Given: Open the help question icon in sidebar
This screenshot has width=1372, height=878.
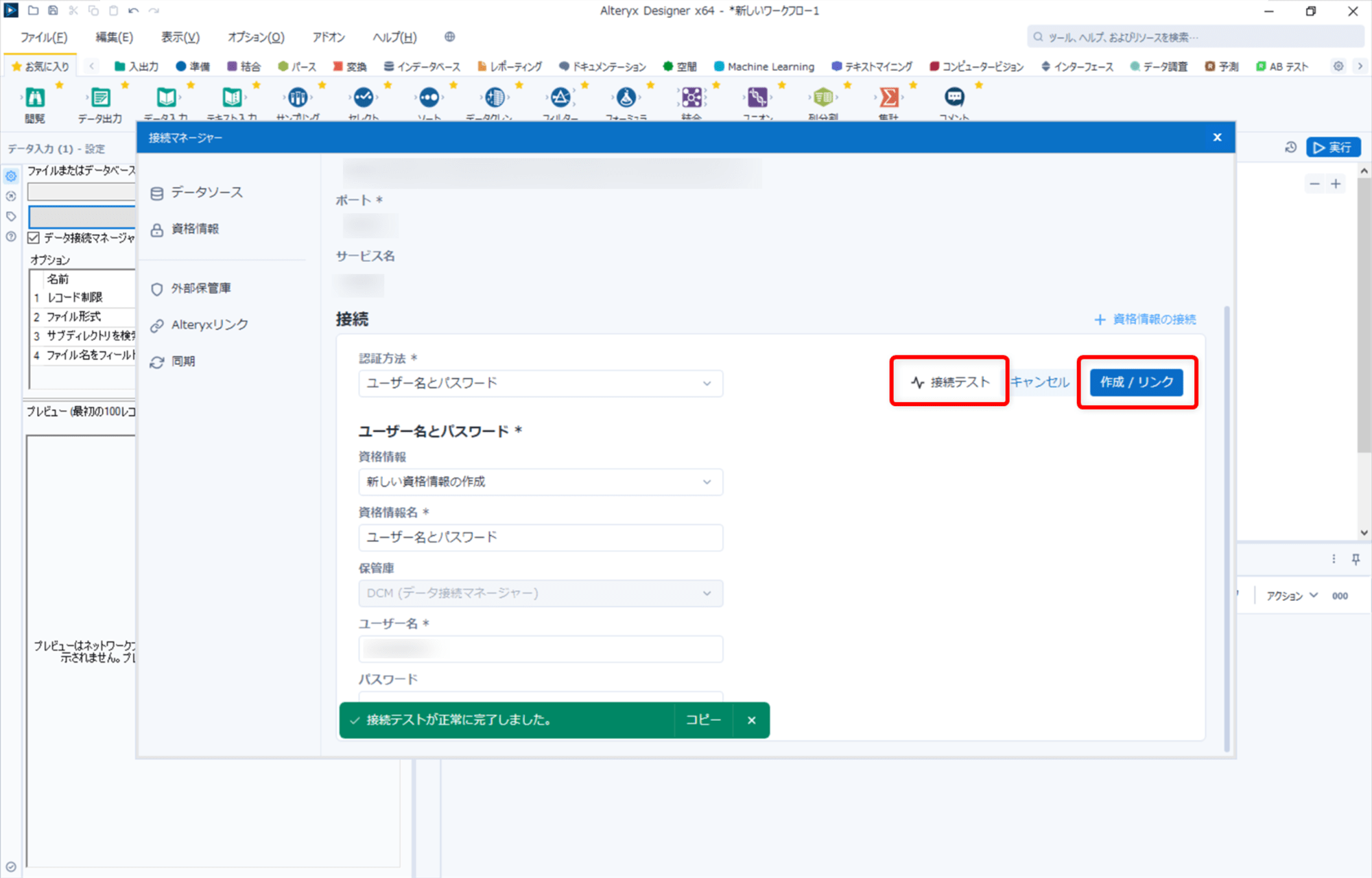Looking at the screenshot, I should tap(11, 237).
